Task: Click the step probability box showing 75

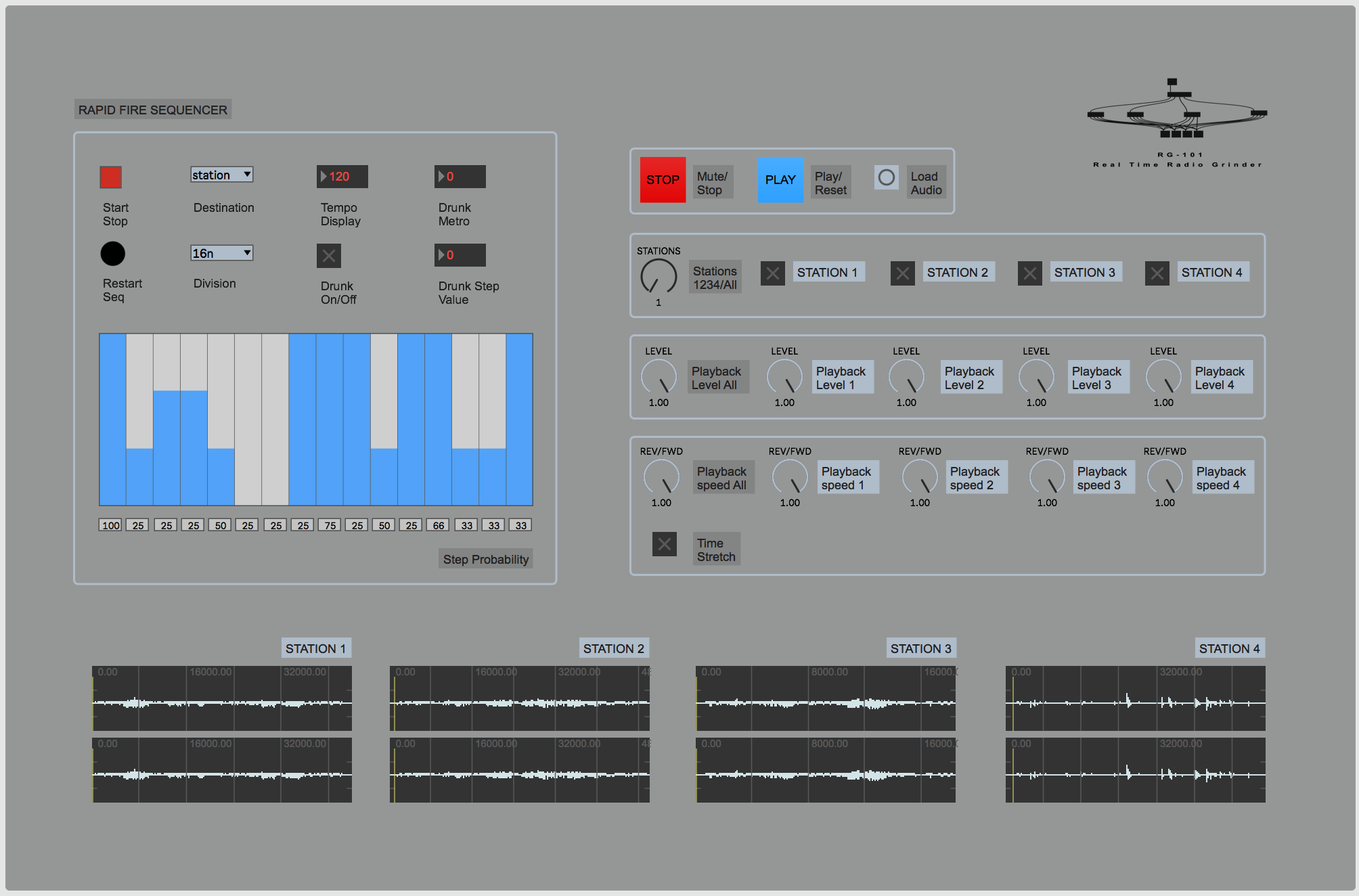Action: pos(330,525)
